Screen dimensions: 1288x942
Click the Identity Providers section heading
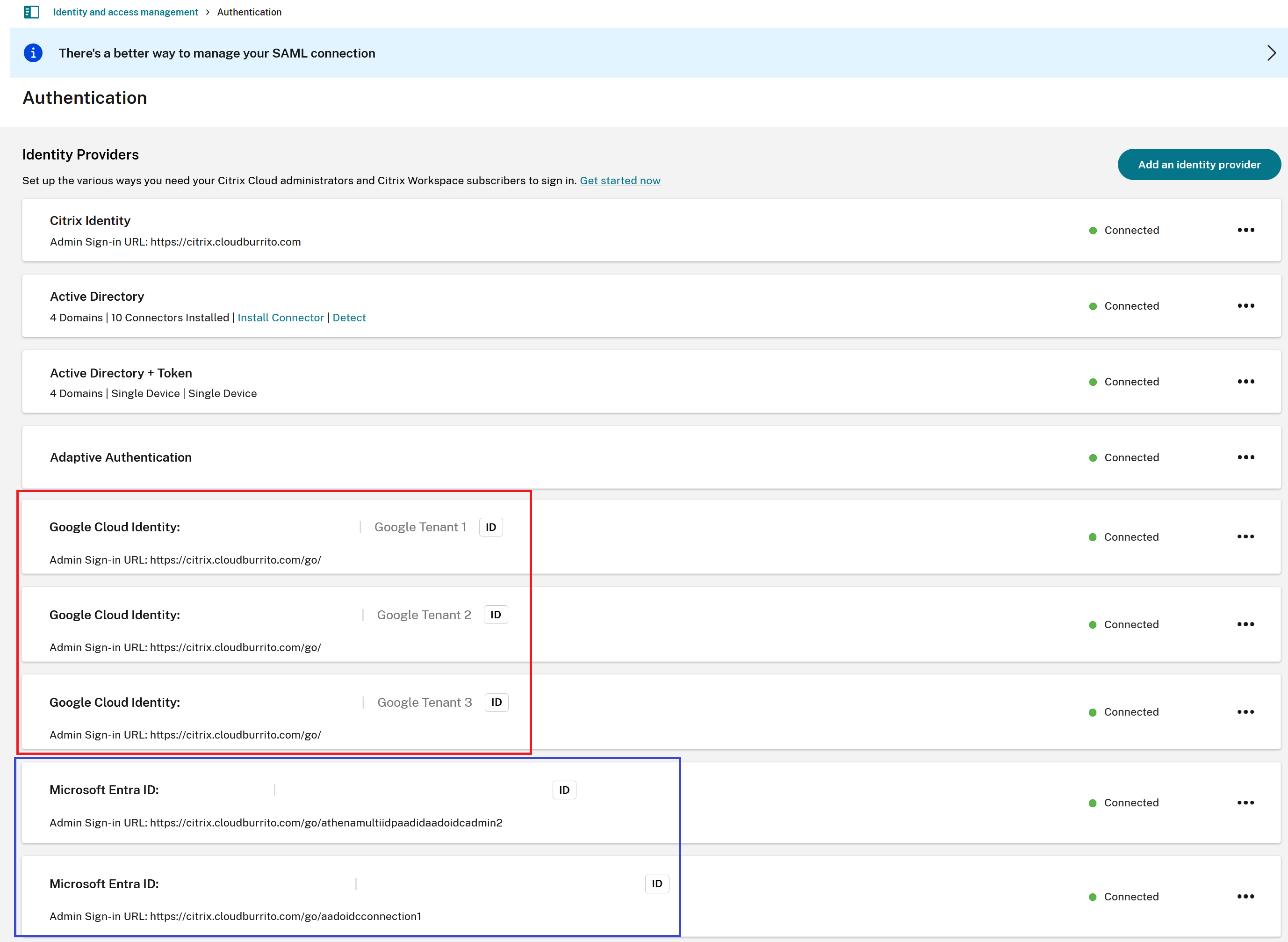(80, 154)
